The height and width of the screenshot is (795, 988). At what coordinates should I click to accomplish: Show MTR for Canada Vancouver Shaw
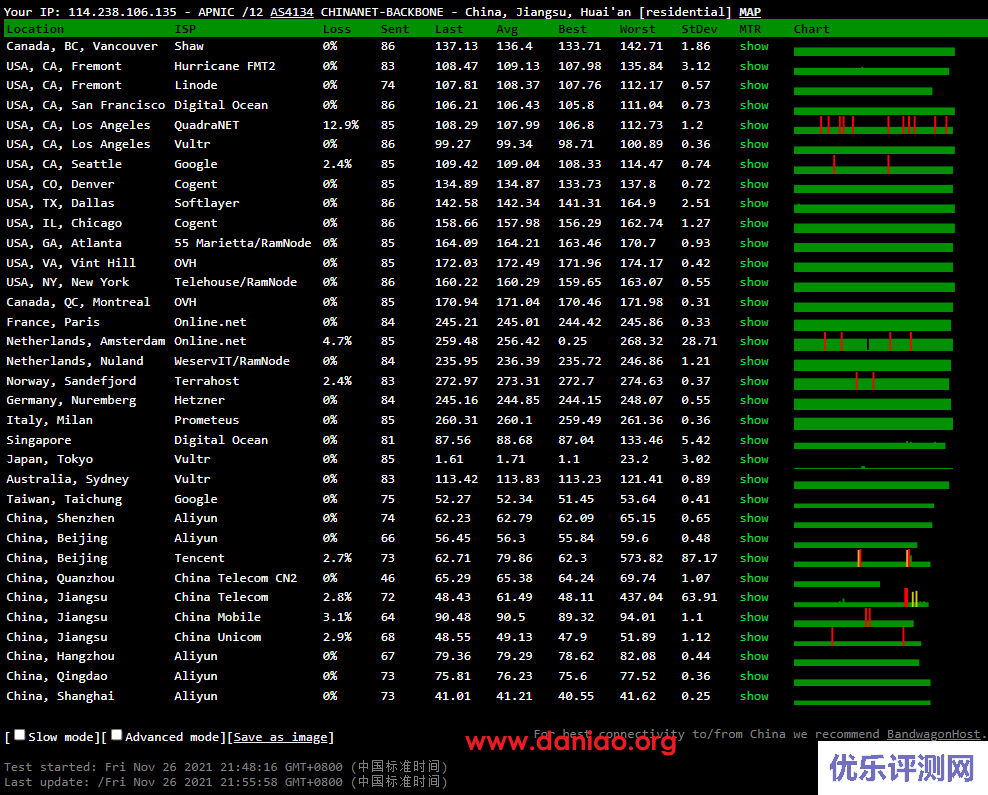(754, 46)
